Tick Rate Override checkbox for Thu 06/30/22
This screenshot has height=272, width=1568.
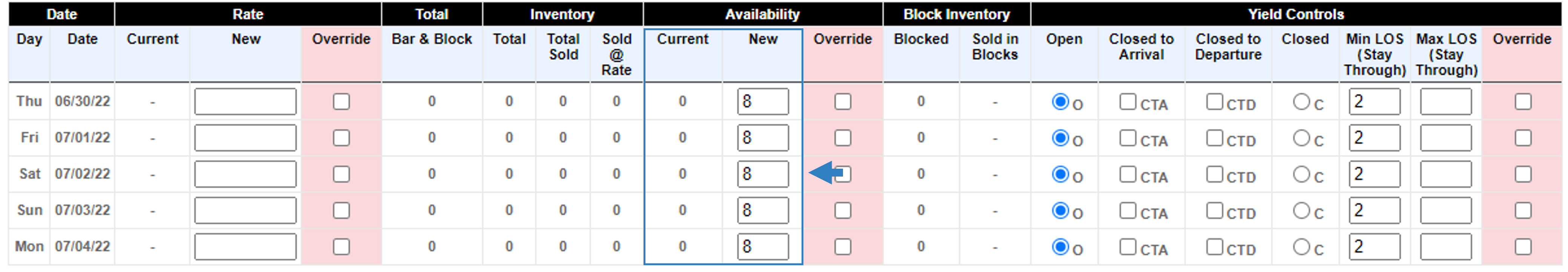click(x=342, y=101)
